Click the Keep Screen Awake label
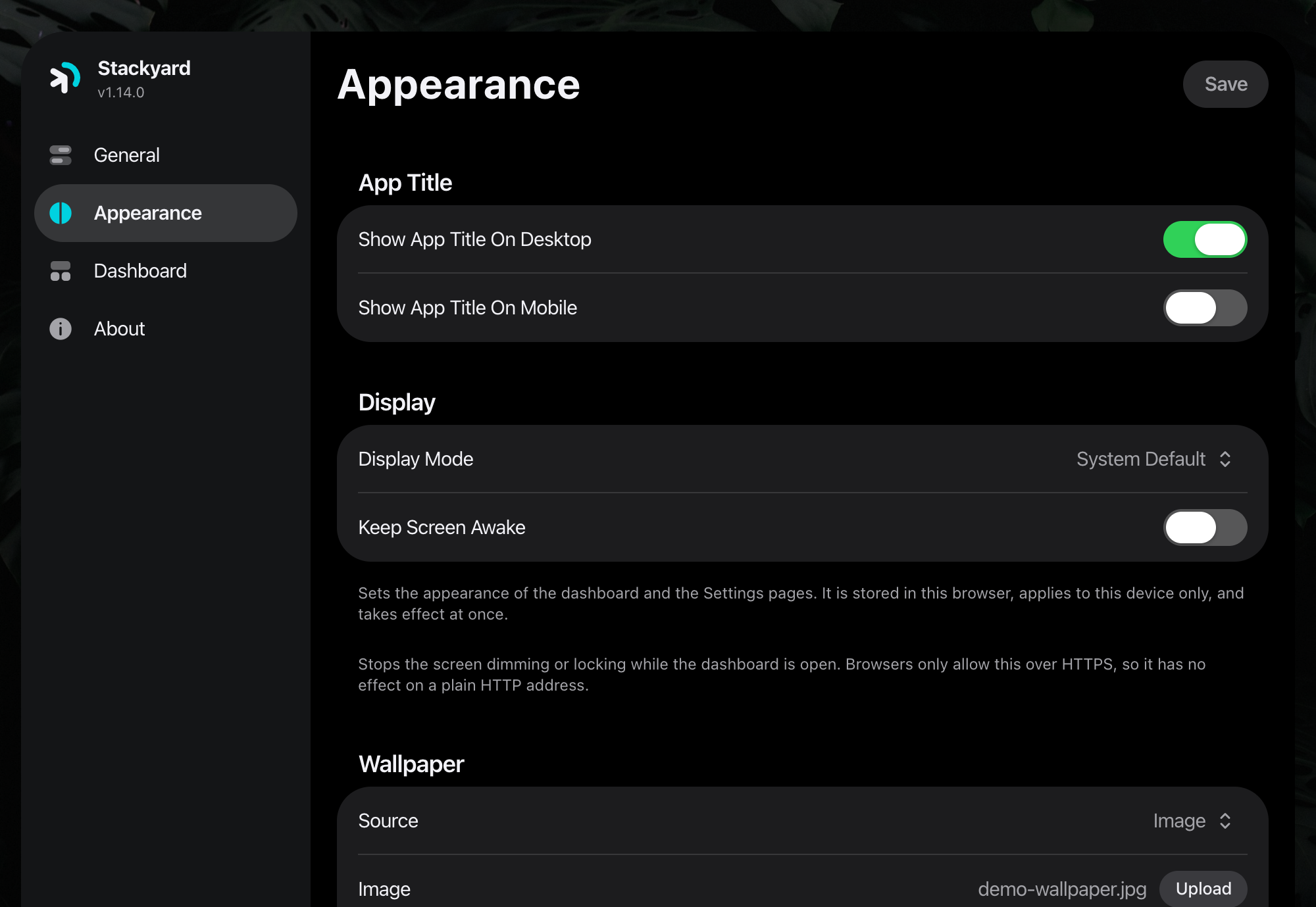 tap(442, 527)
